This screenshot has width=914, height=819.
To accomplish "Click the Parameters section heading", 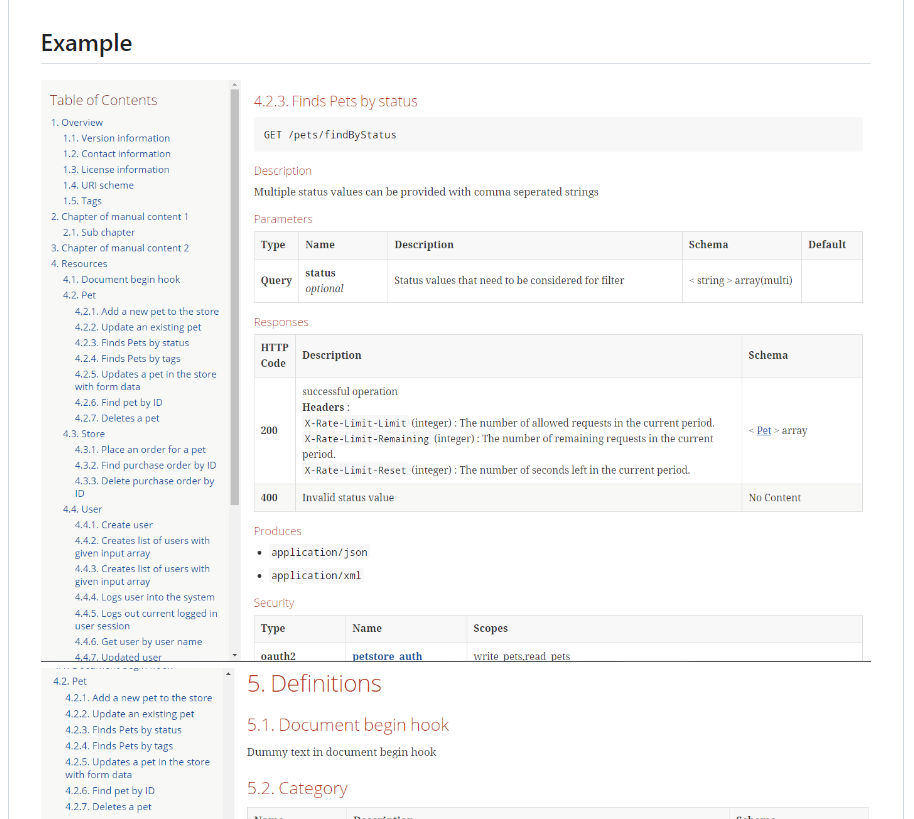I will click(283, 219).
